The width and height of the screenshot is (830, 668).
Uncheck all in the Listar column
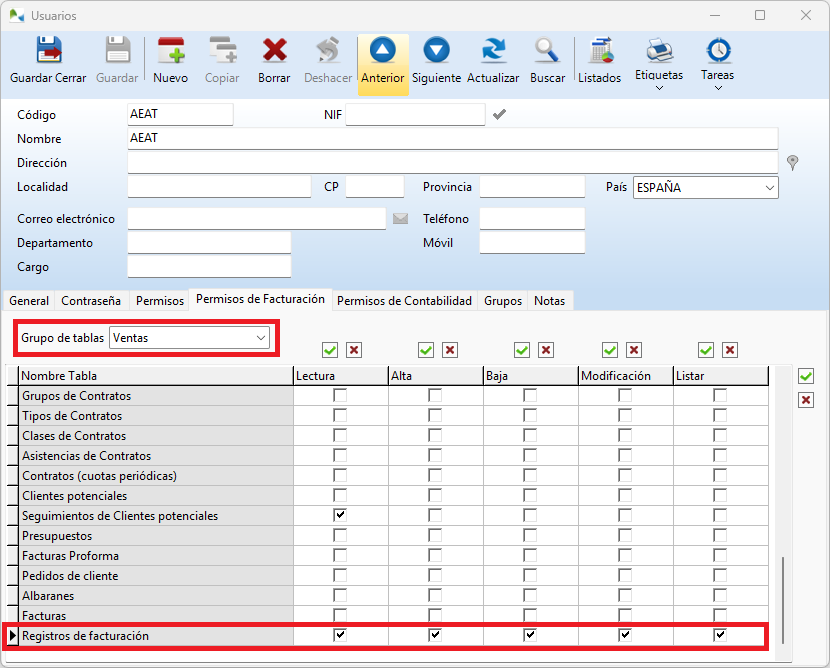(x=730, y=350)
